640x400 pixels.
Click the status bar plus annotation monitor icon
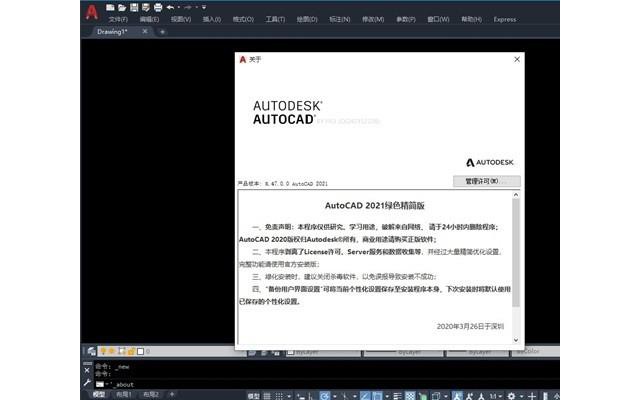(532, 396)
